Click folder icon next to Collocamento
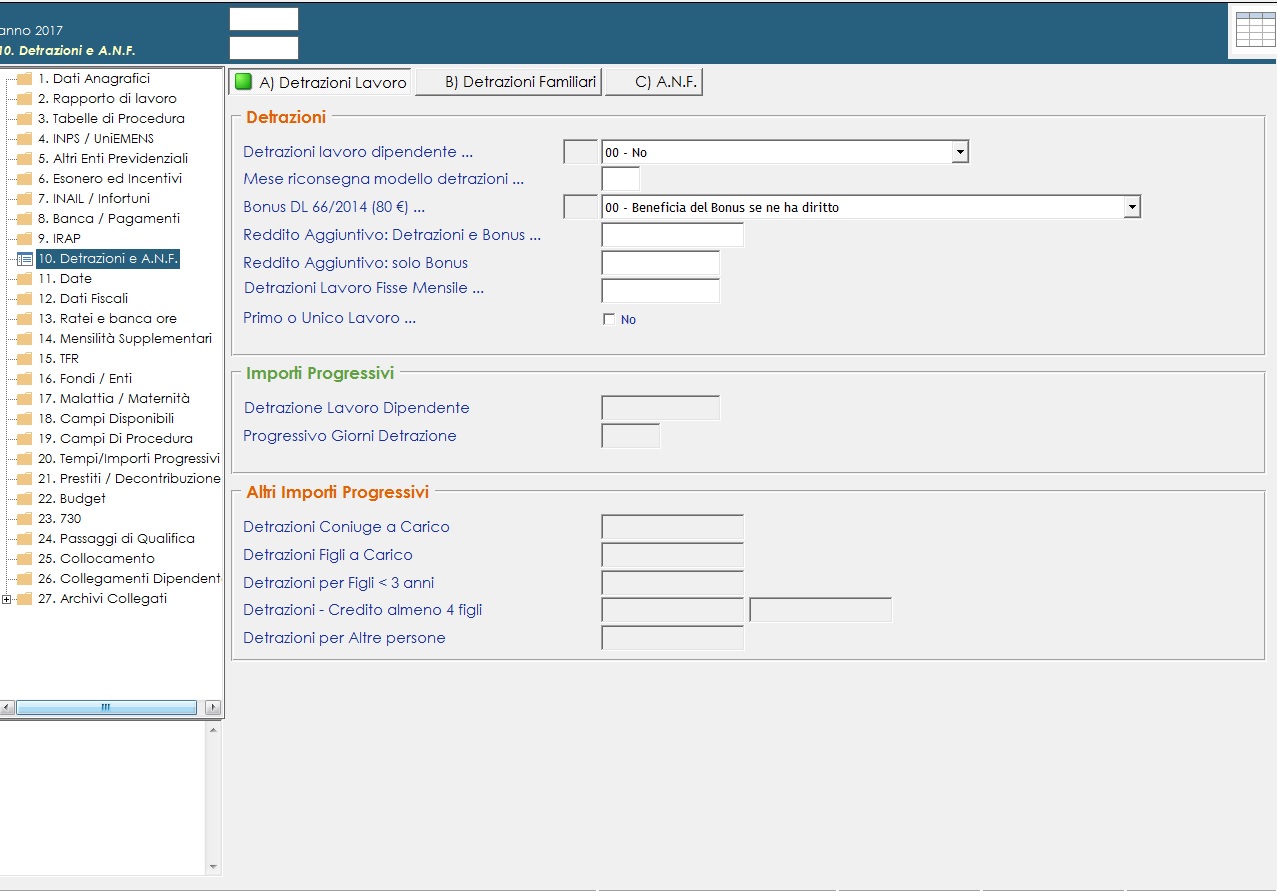Screen dimensions: 1277x891 [x=25, y=559]
